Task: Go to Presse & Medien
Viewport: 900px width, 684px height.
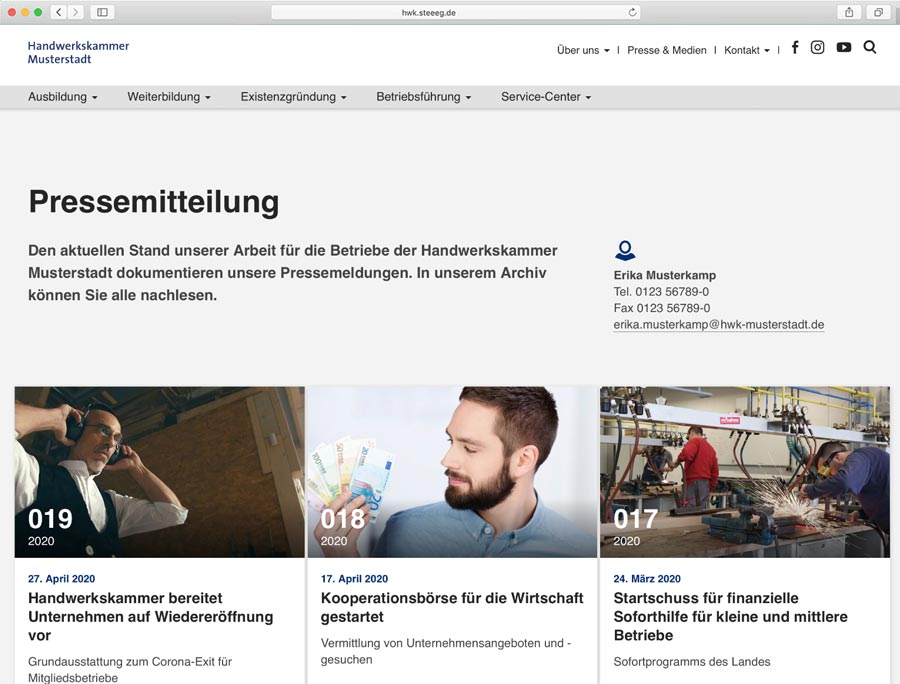Action: (x=667, y=50)
